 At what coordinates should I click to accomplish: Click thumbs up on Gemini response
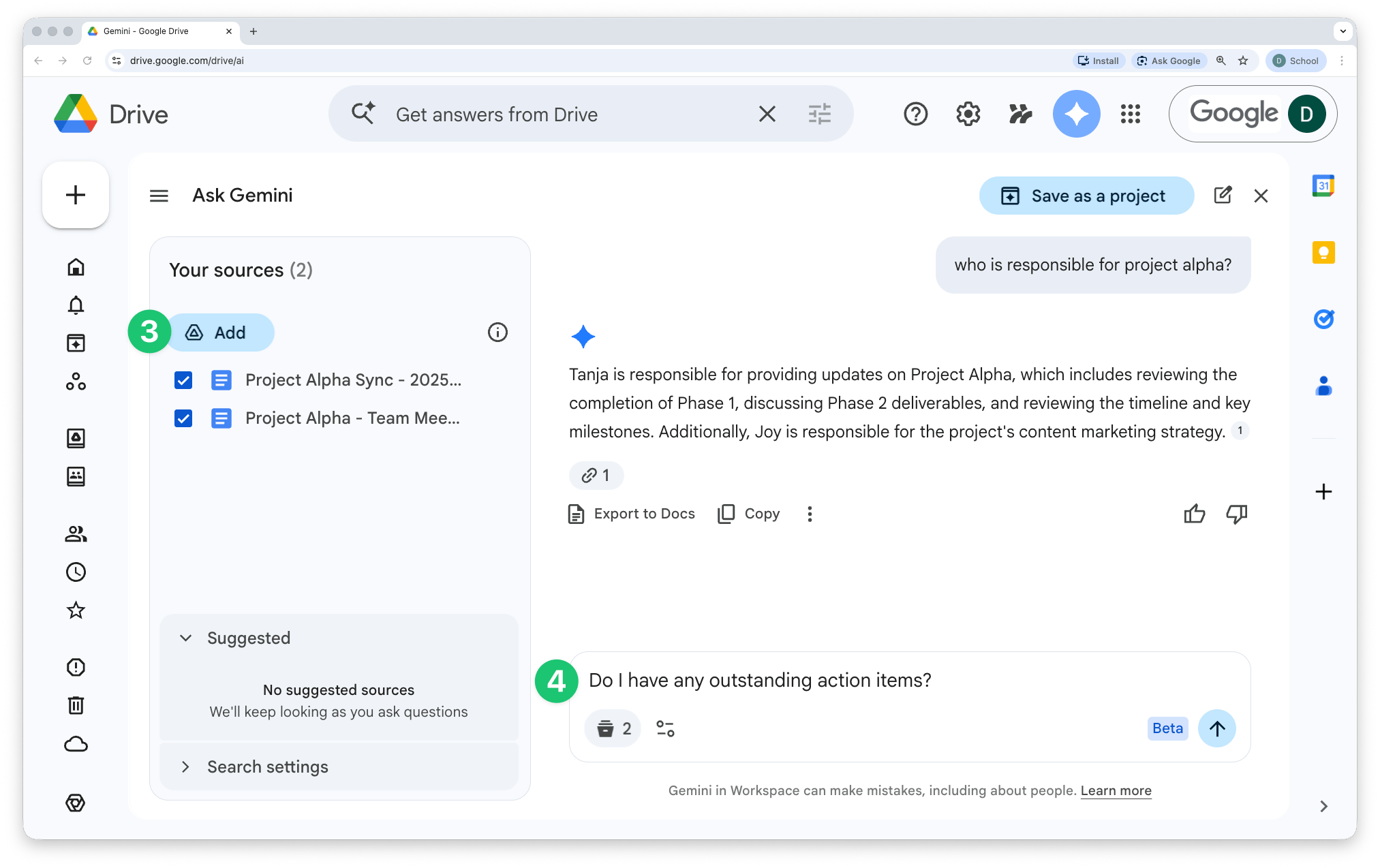(1194, 514)
